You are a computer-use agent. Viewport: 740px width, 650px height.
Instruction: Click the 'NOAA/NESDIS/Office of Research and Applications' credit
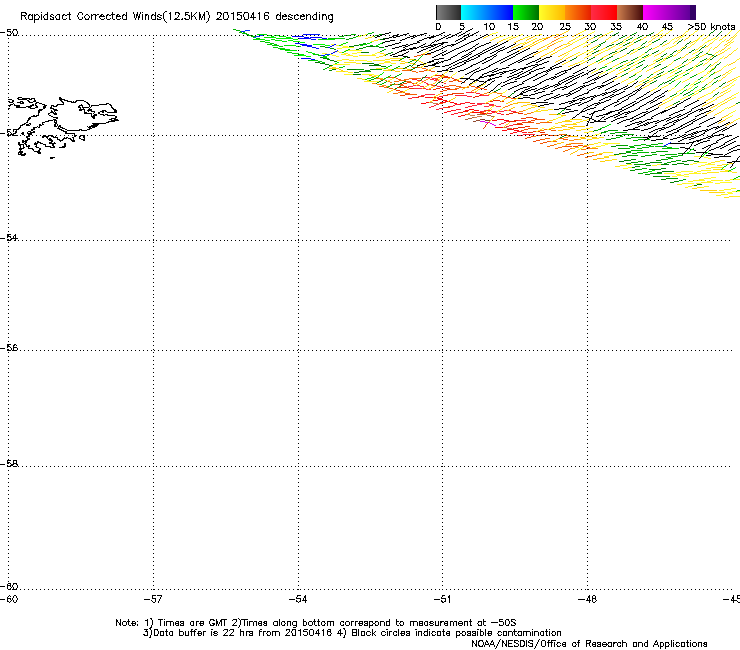[x=589, y=644]
